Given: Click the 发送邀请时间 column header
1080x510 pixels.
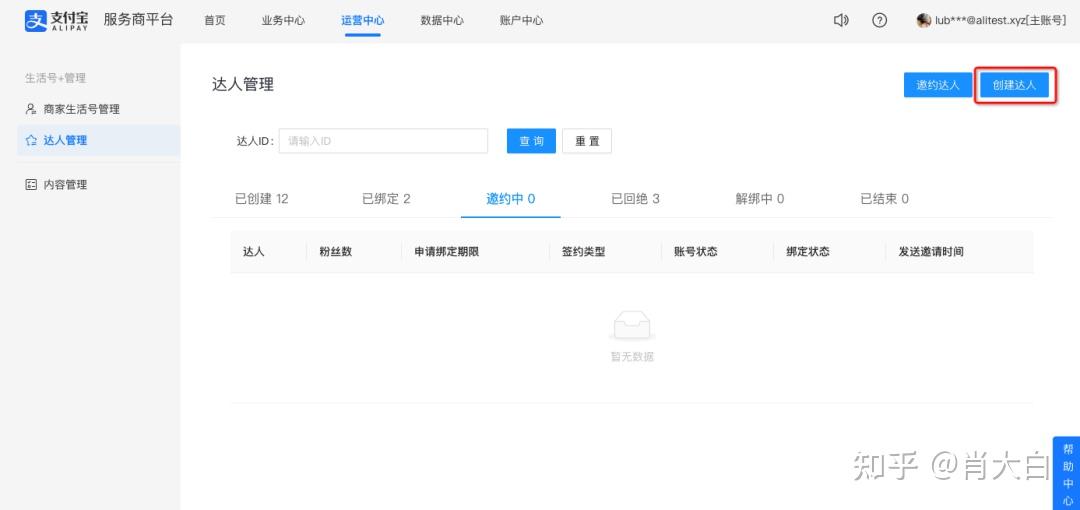Looking at the screenshot, I should (x=931, y=252).
